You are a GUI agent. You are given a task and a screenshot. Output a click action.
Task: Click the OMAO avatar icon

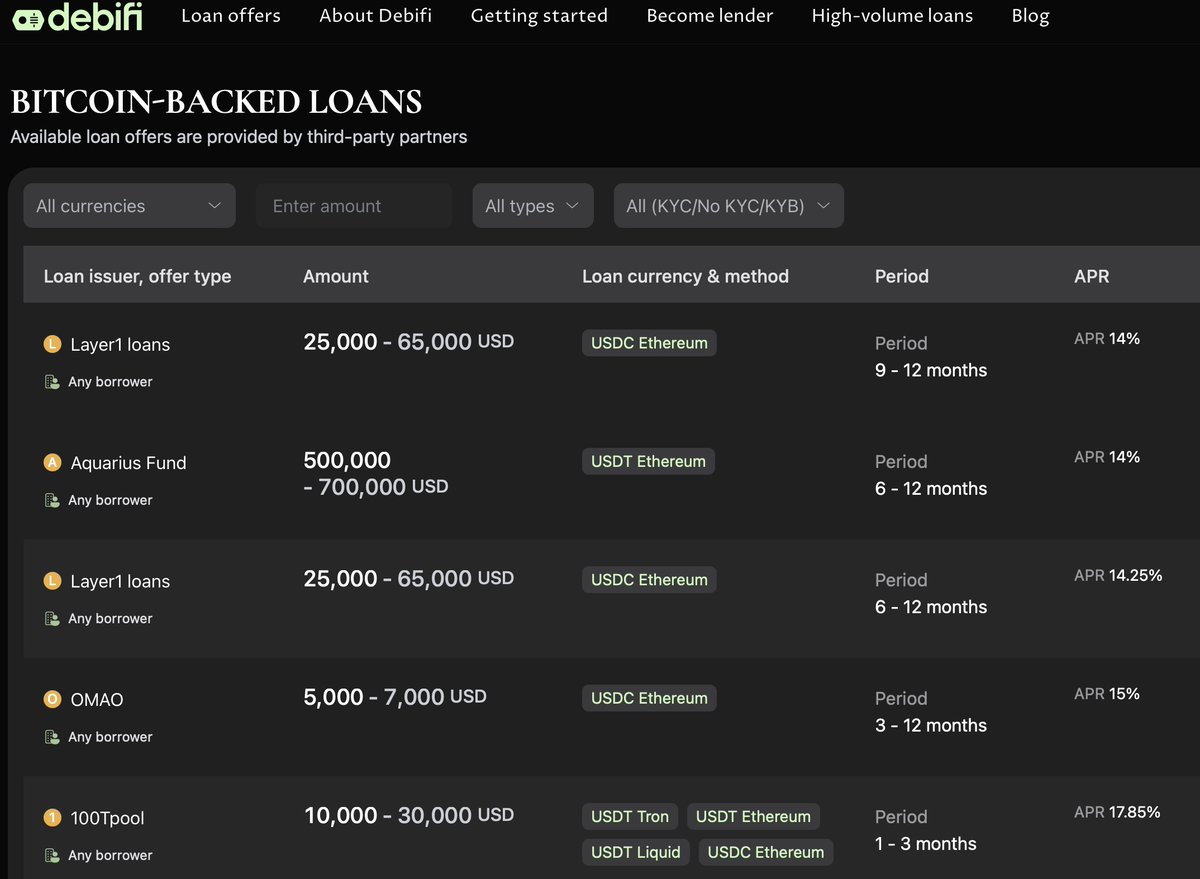53,700
